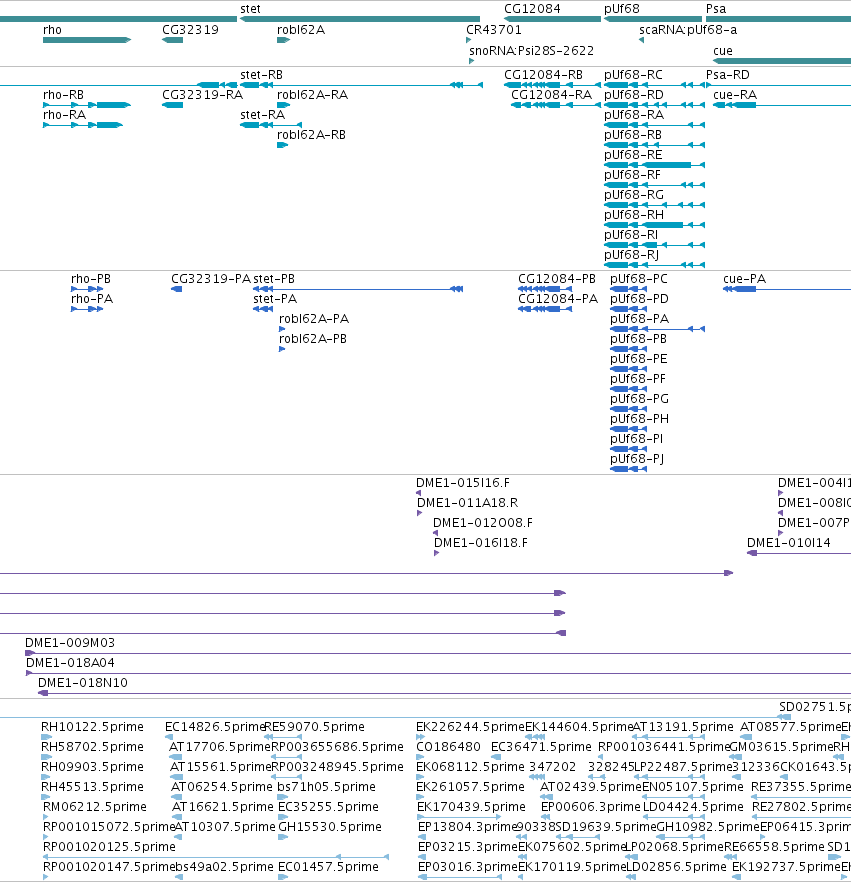
Task: Click DME1-018N10 clone label
Action: tap(83, 683)
